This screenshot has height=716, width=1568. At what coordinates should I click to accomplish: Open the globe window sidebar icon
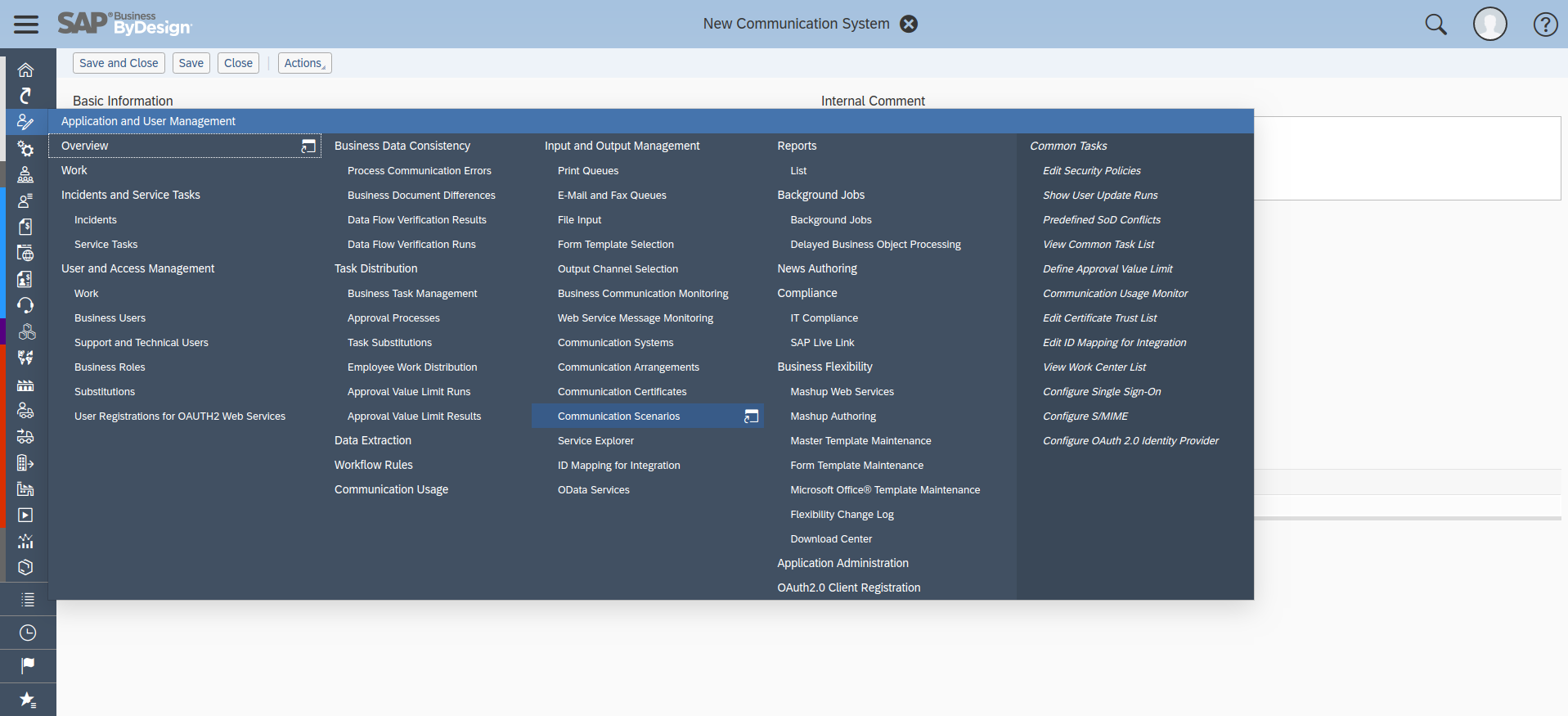pos(26,253)
